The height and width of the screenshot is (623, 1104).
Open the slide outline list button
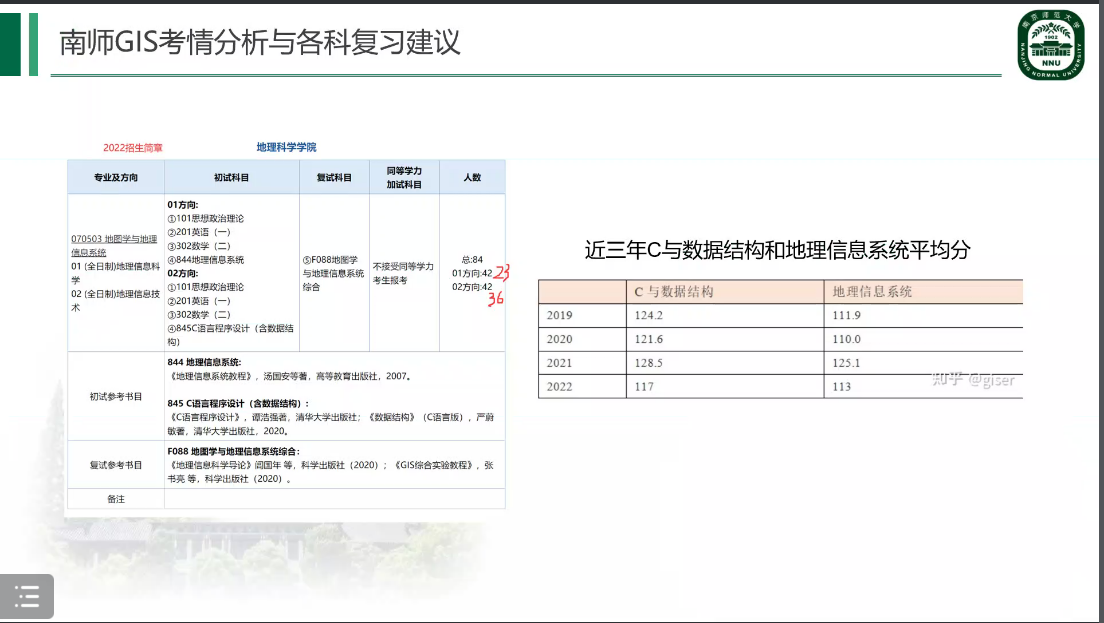tap(27, 597)
